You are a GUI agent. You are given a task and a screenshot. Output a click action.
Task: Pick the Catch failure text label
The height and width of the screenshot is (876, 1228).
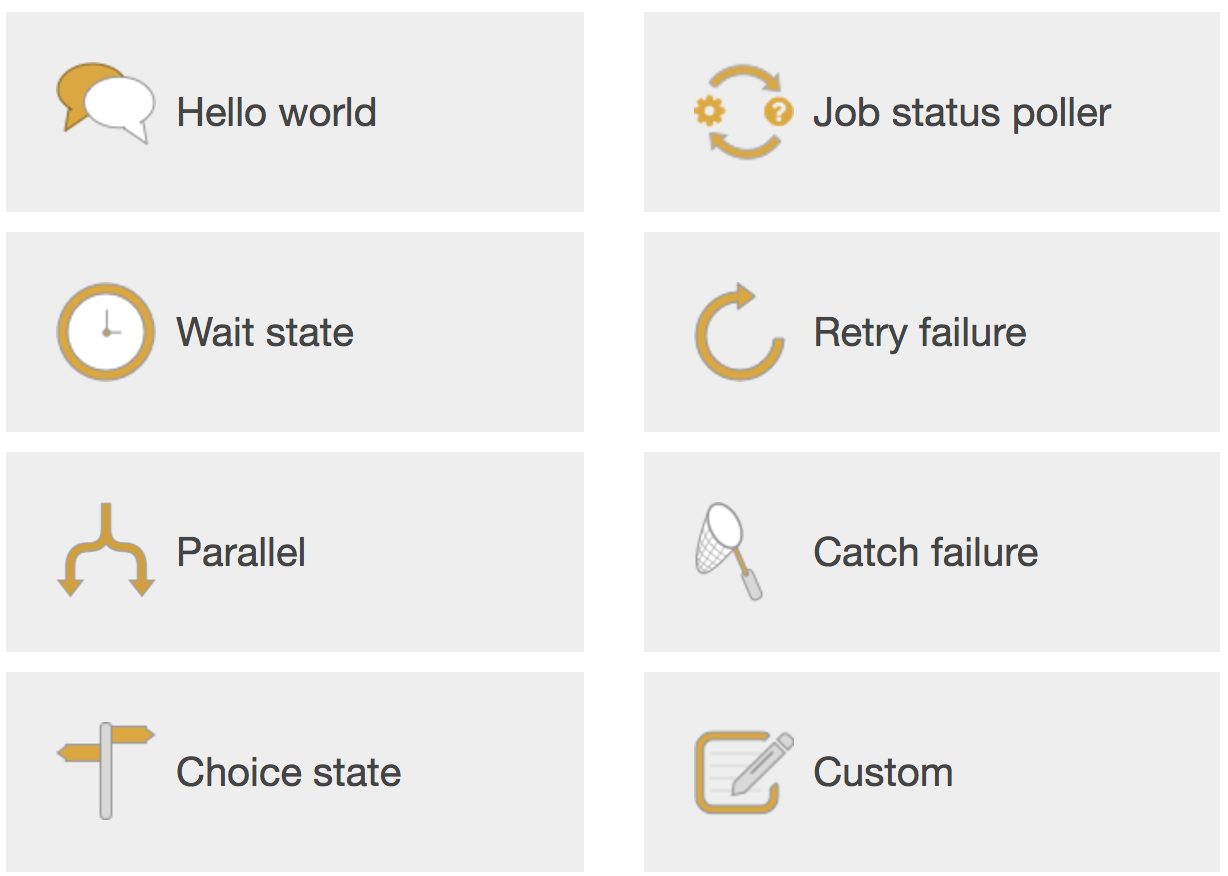point(926,552)
